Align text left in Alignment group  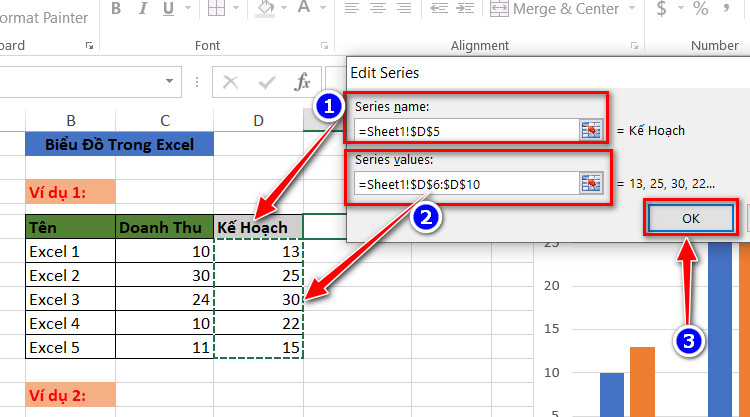click(x=352, y=8)
